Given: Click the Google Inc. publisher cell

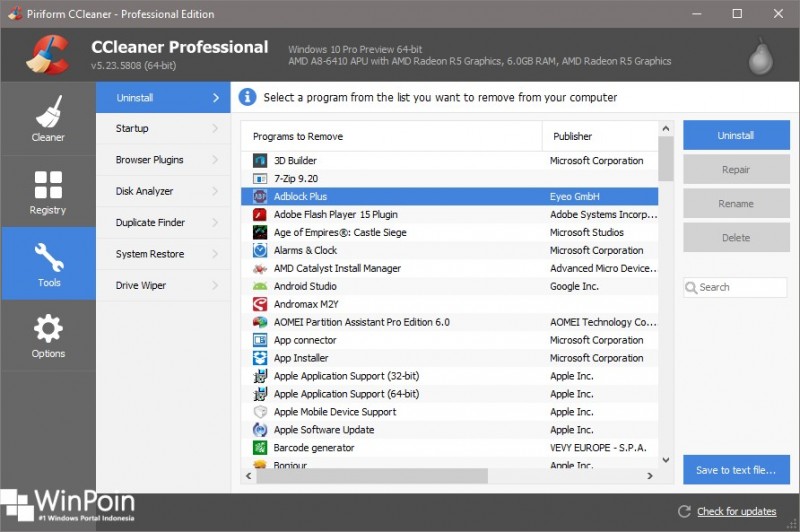Looking at the screenshot, I should point(574,286).
